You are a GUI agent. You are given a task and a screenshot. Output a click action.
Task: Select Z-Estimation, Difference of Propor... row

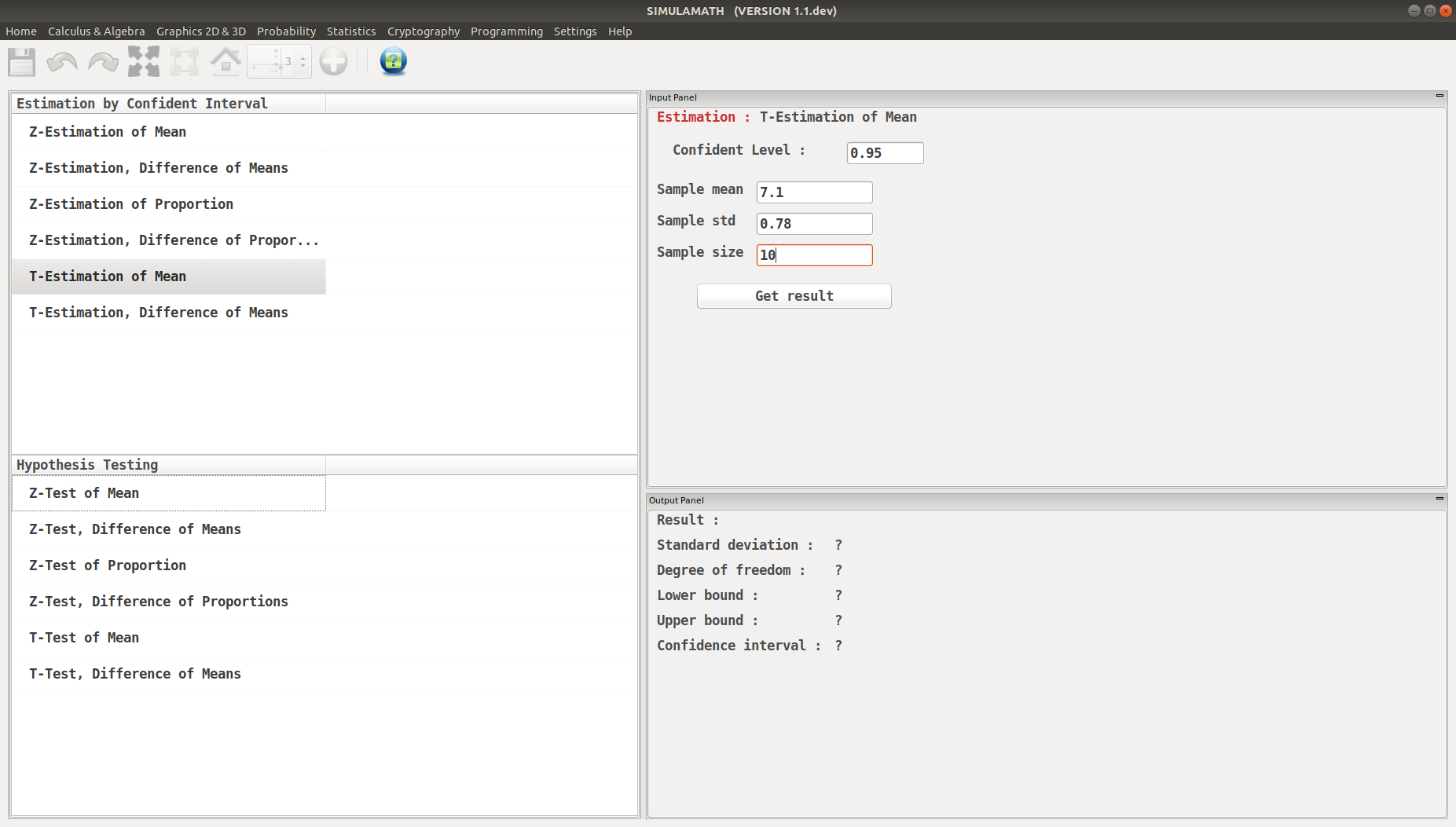(x=169, y=240)
